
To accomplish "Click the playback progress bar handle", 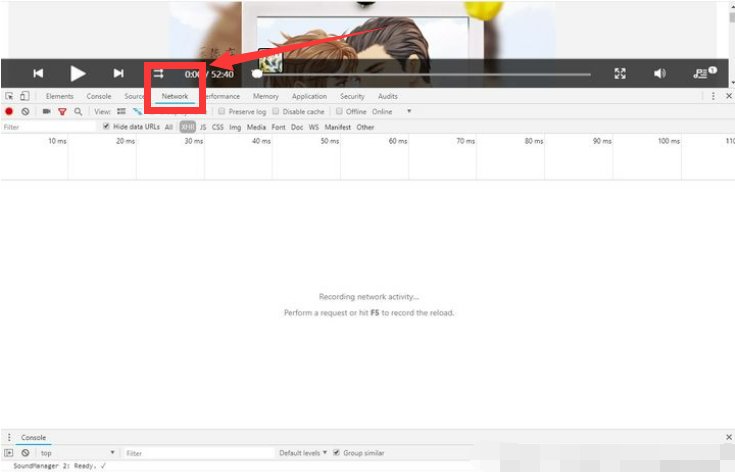I will pyautogui.click(x=256, y=74).
